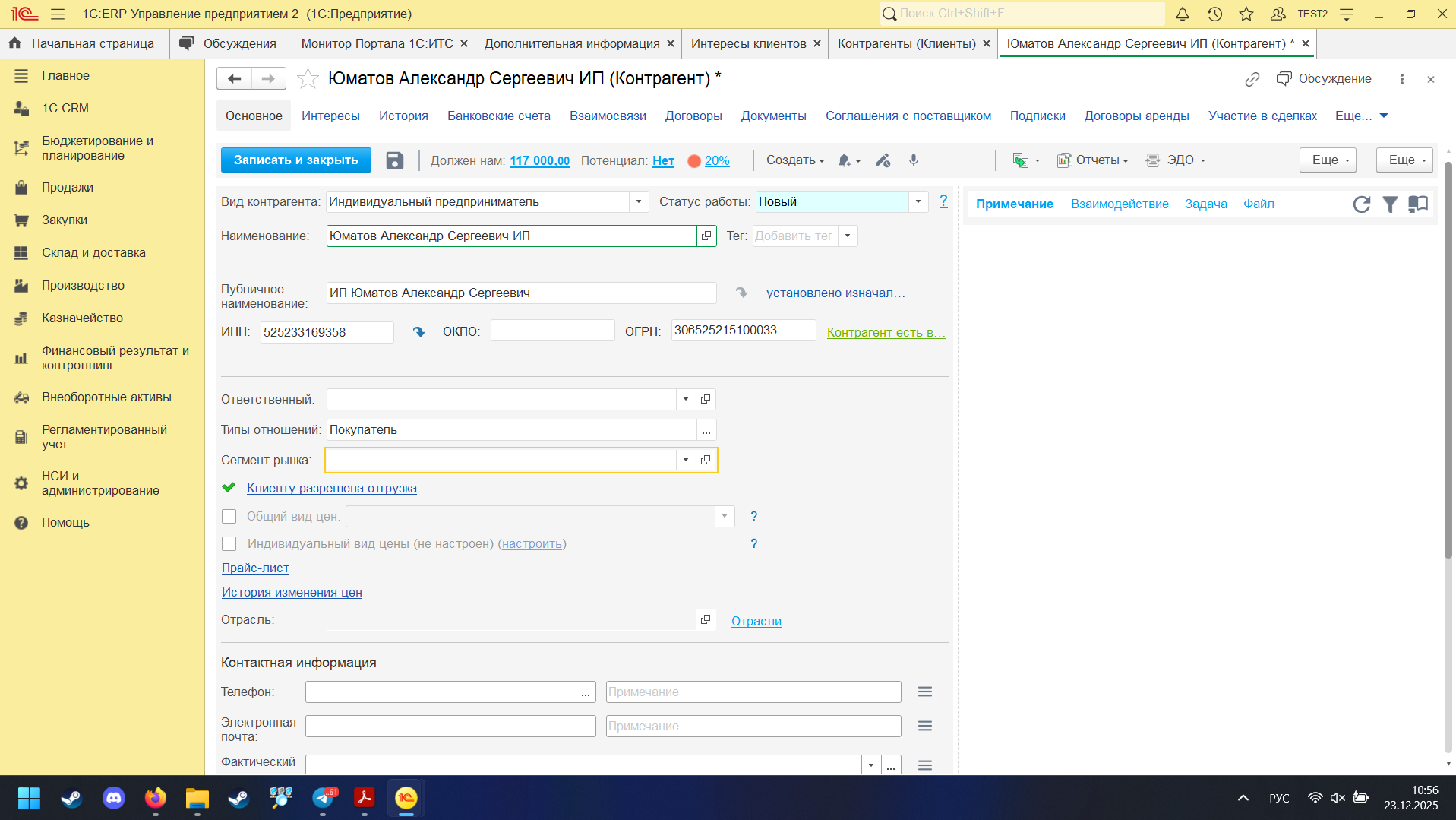Viewport: 1456px width, 820px height.
Task: Copy link to this form icon
Action: click(1252, 79)
